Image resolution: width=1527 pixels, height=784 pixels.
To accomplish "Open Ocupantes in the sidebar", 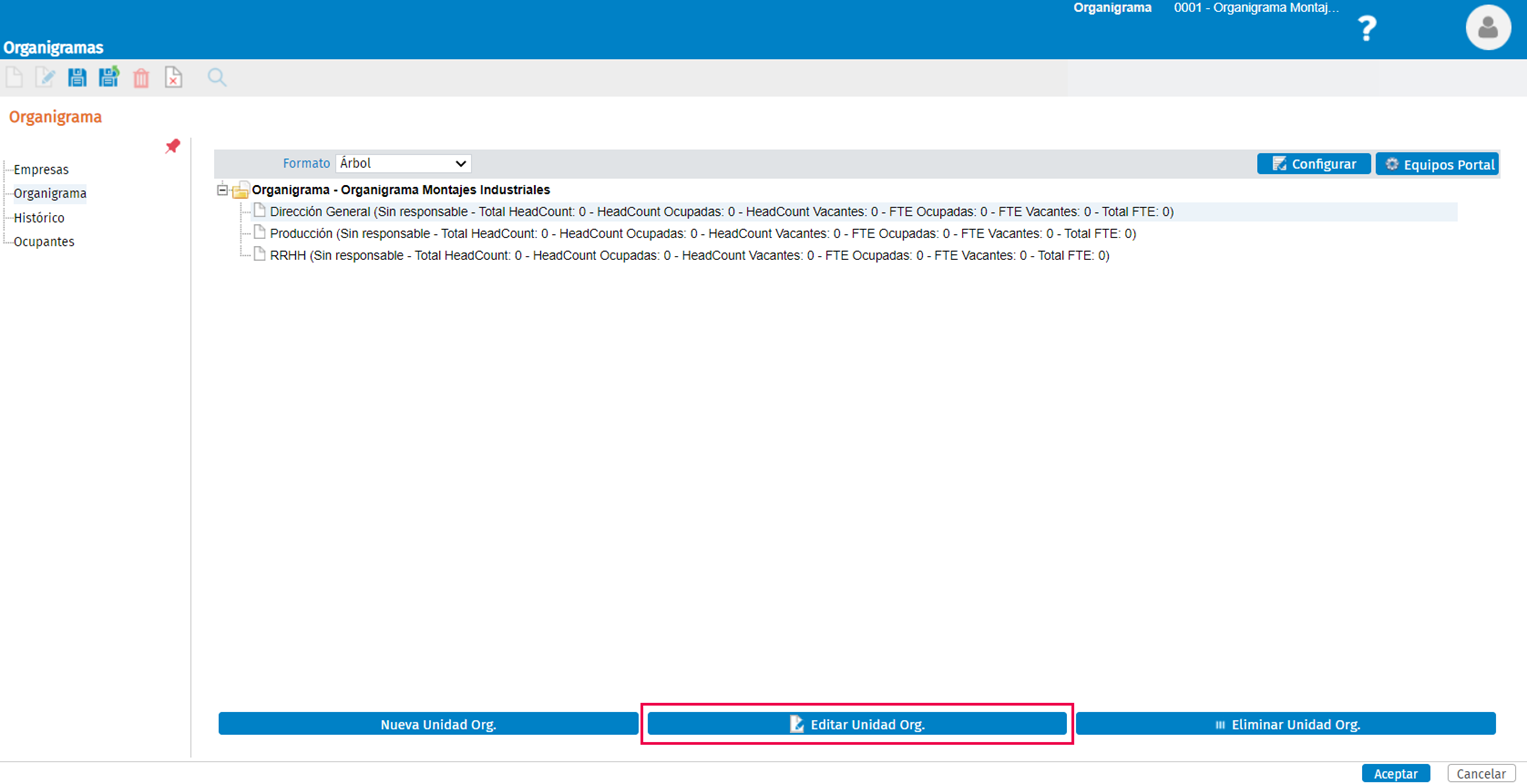I will pyautogui.click(x=44, y=242).
